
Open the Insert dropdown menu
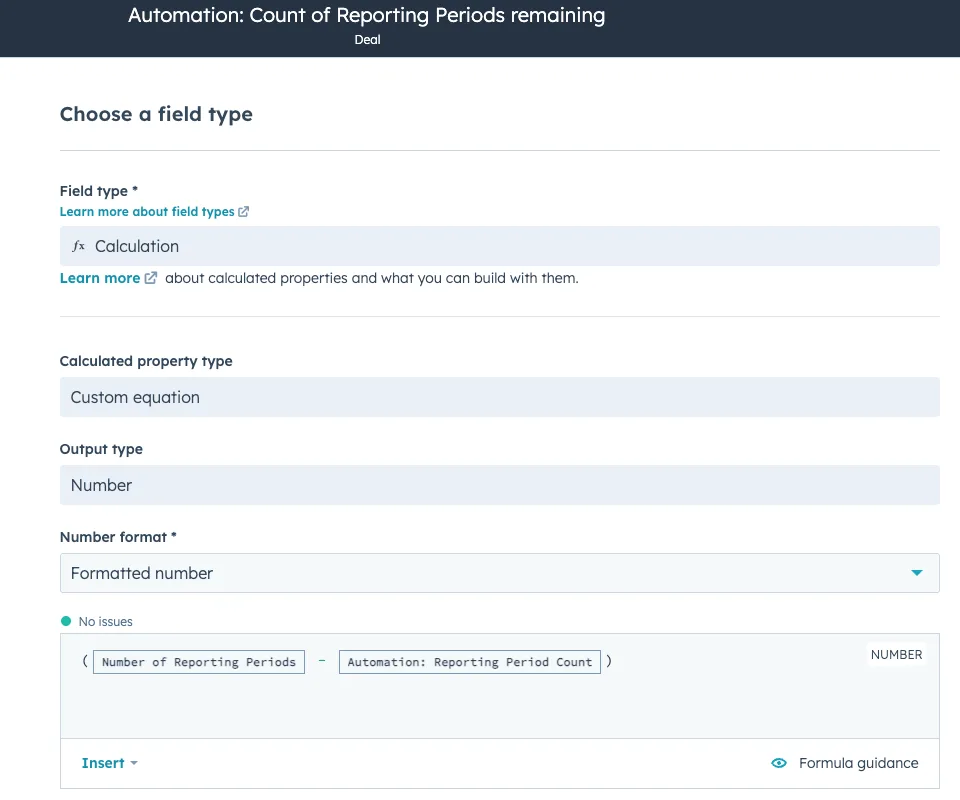click(109, 763)
